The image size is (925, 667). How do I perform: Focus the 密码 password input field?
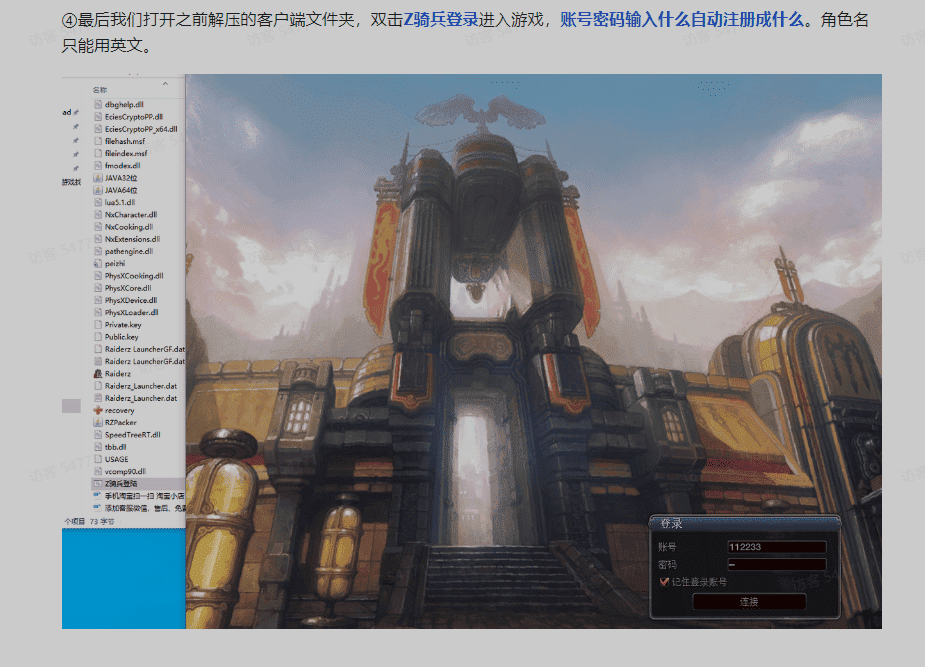(777, 564)
